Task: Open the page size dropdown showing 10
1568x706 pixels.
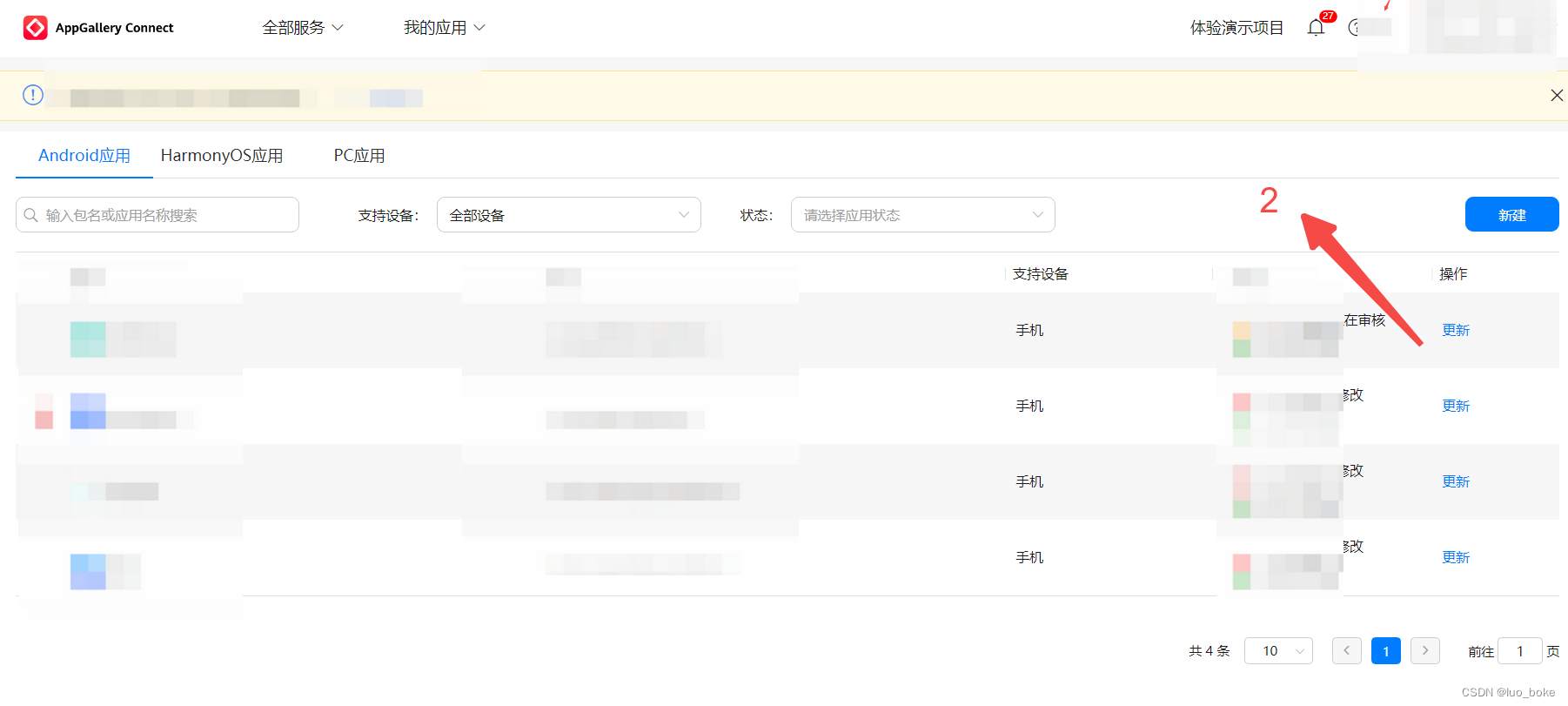Action: [x=1278, y=651]
